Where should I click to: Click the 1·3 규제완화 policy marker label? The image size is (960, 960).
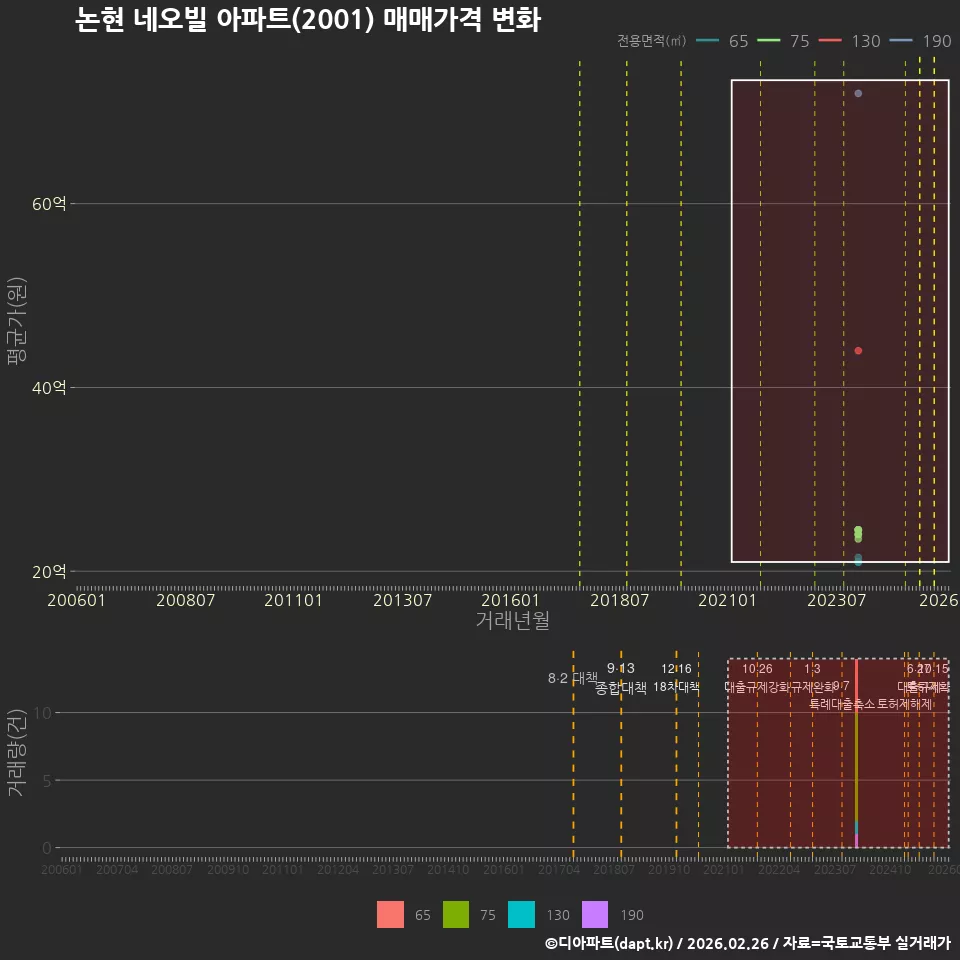pyautogui.click(x=812, y=678)
